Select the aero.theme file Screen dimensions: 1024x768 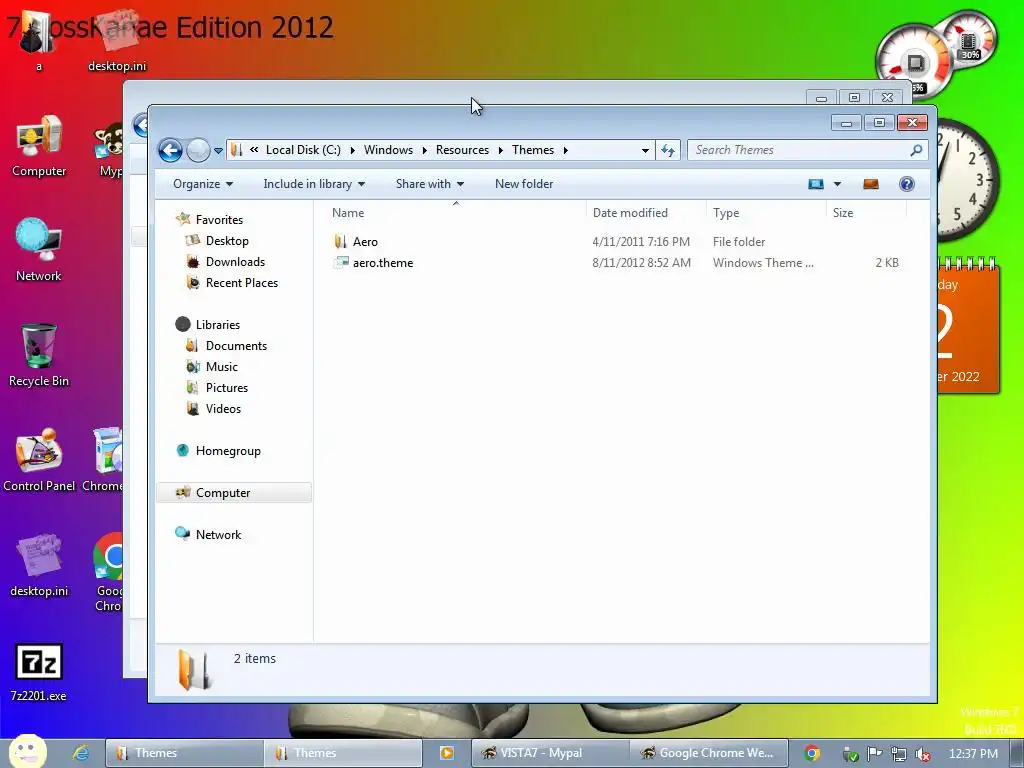tap(383, 263)
